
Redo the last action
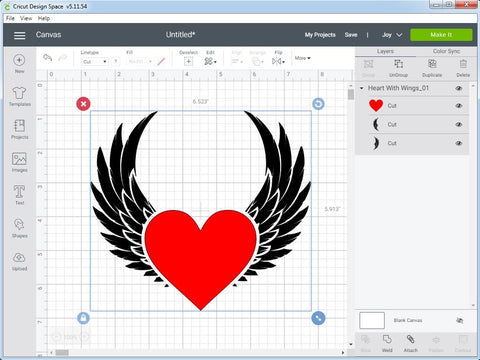tap(62, 58)
